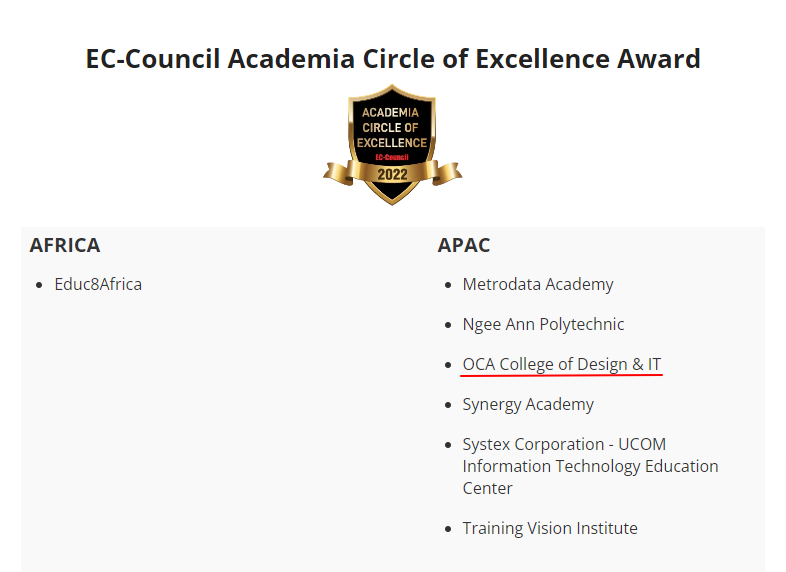Select the bullet beside Educ8Africa
786x572 pixels.
[x=40, y=285]
